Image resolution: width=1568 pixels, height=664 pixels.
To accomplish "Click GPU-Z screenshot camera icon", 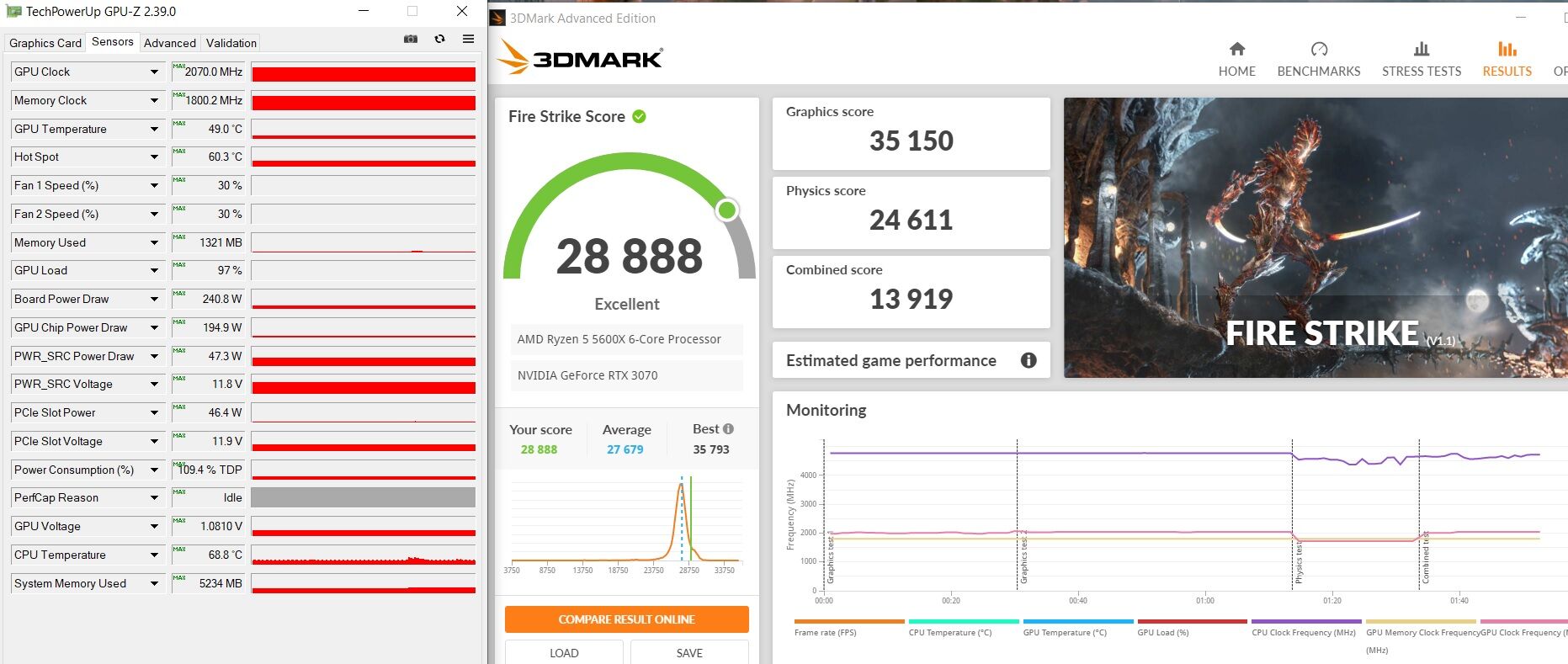I will click(x=411, y=39).
